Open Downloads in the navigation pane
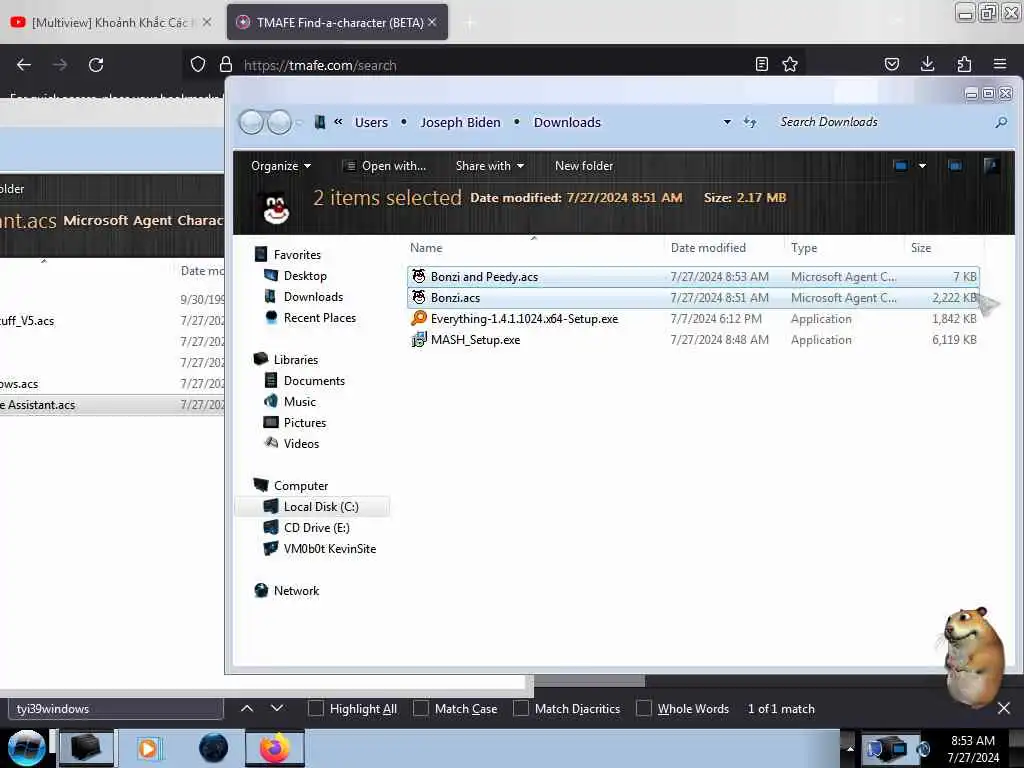Screen dimensions: 1024x768 coord(313,296)
